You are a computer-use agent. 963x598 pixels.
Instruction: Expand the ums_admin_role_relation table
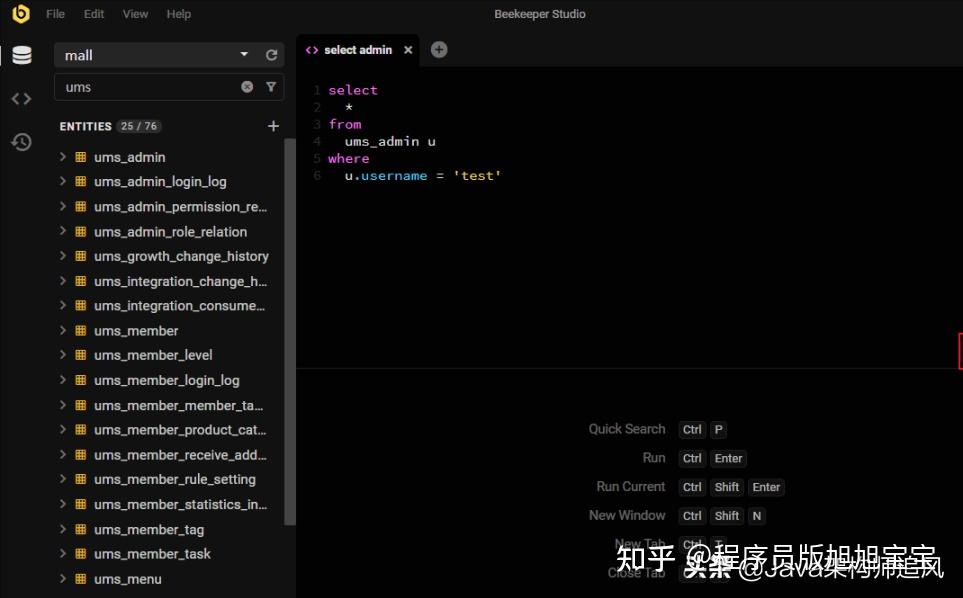[63, 231]
